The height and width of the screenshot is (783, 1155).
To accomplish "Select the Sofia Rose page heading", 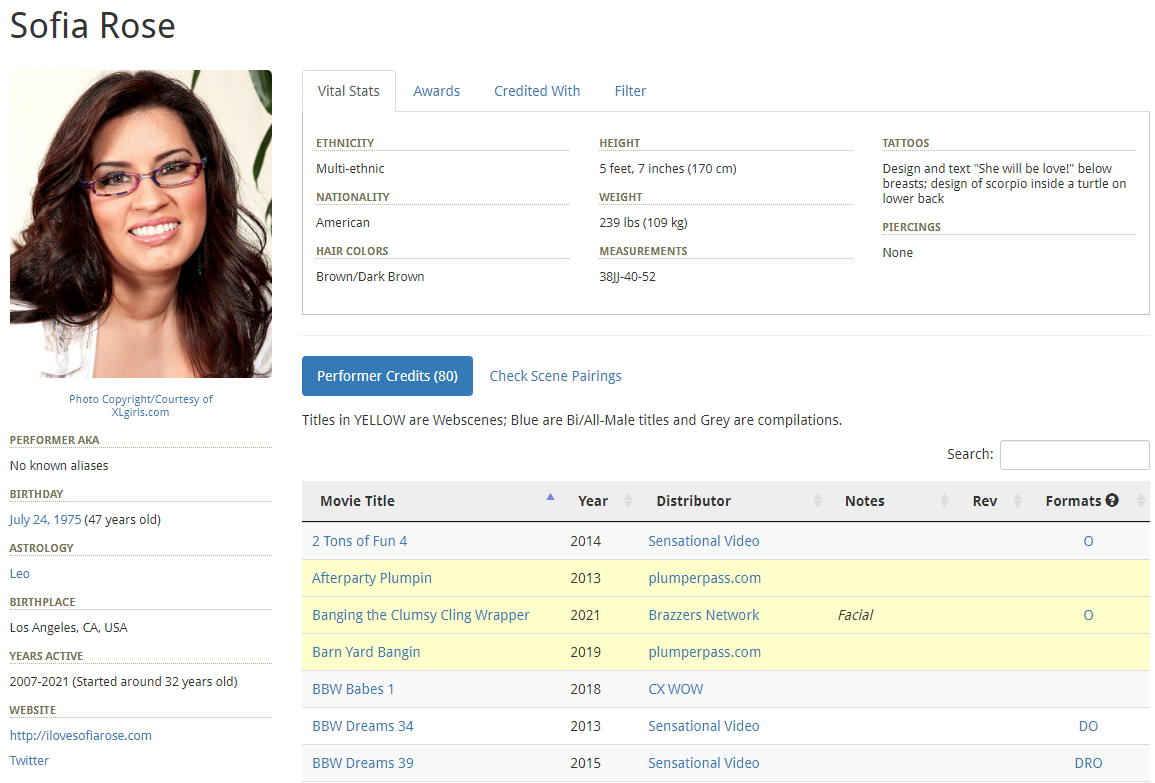I will pyautogui.click(x=93, y=26).
